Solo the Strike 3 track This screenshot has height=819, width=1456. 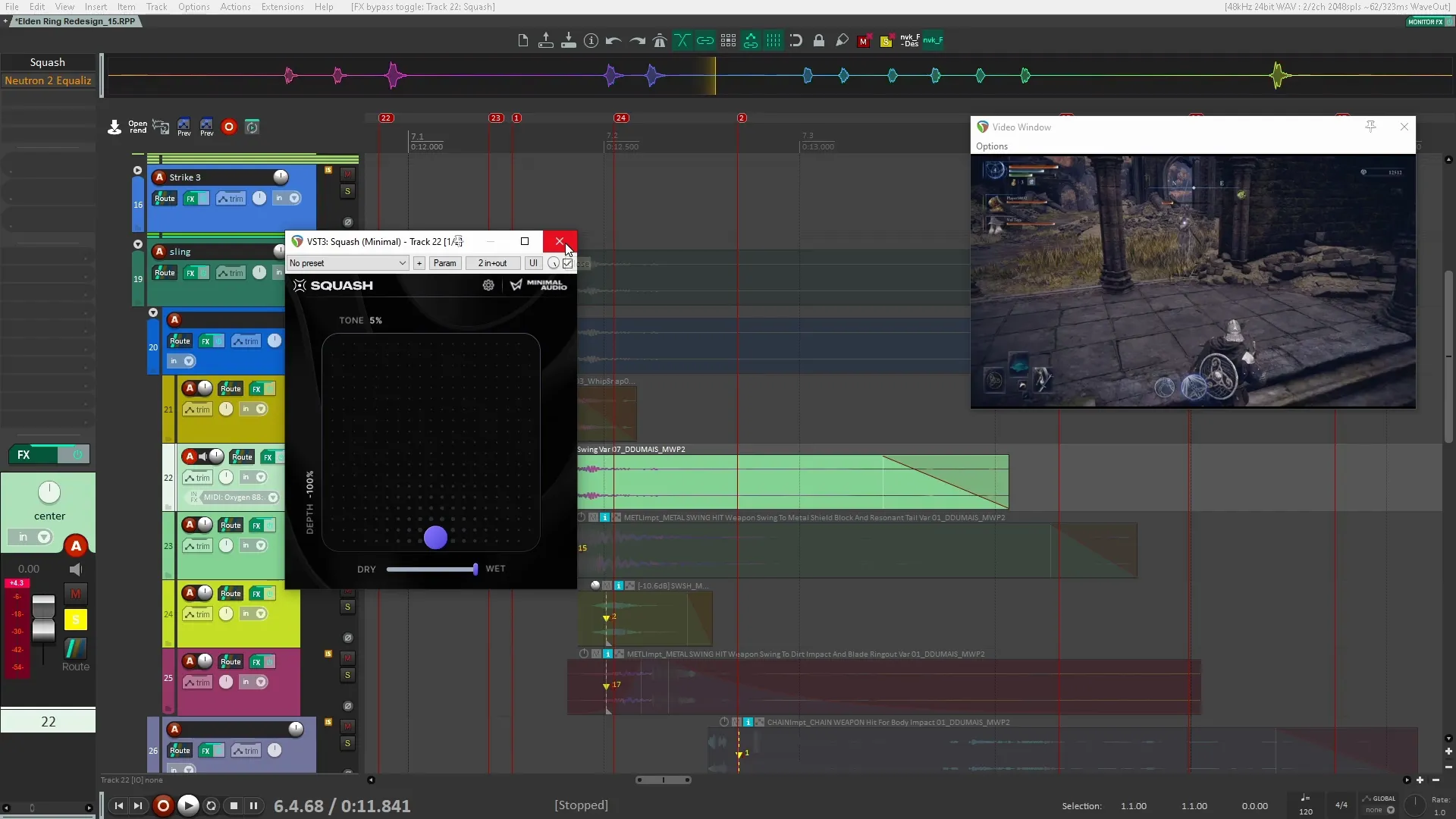[x=348, y=192]
